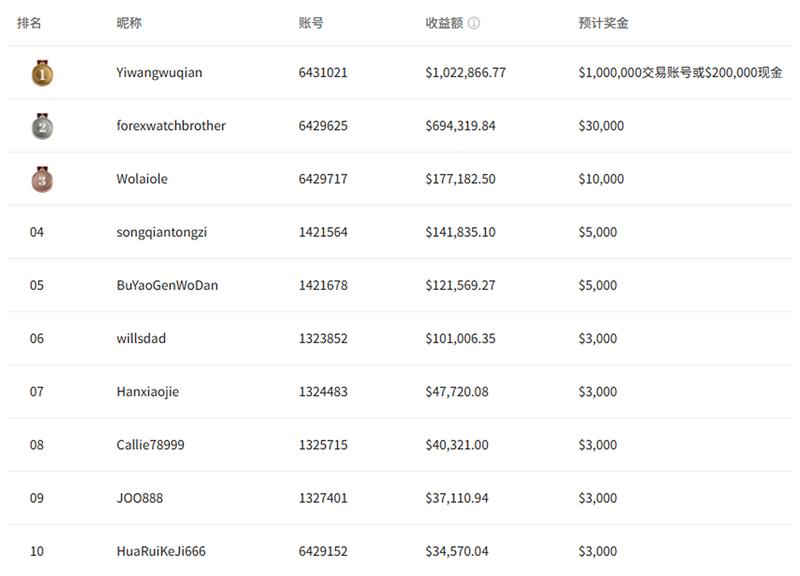Click the HuaRuiKeJi666 nickname
This screenshot has width=800, height=576.
(161, 551)
